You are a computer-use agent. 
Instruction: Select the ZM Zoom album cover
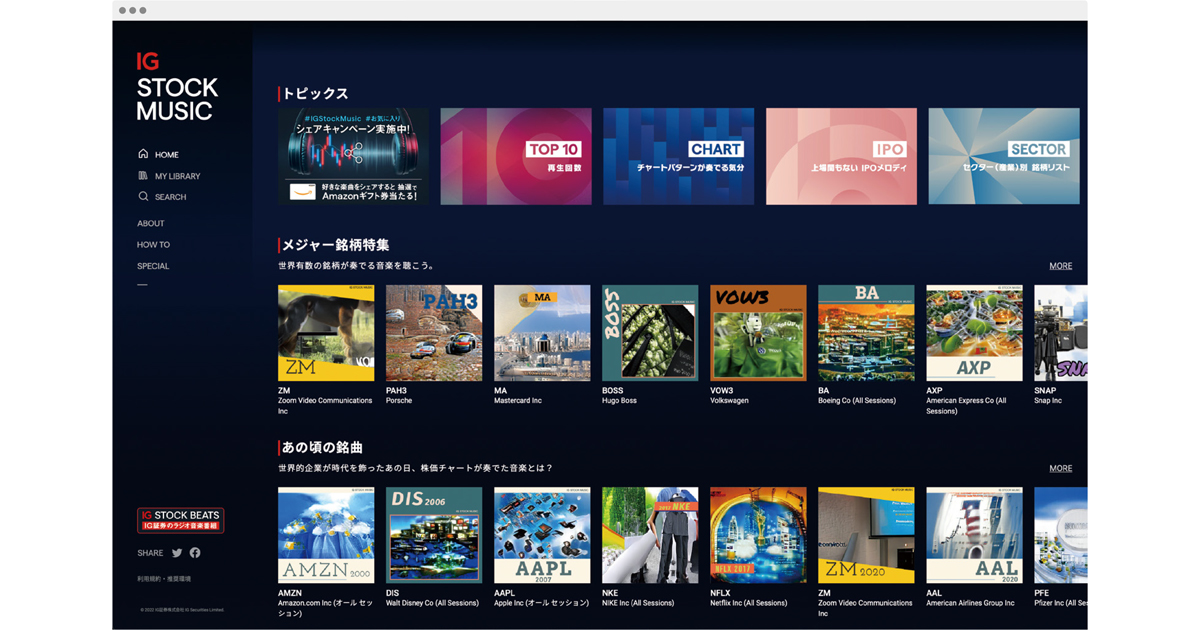(326, 333)
